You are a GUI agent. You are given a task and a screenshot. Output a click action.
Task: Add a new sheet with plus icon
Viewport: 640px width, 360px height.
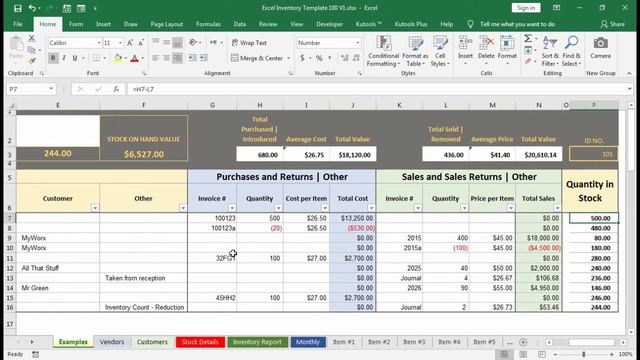click(523, 342)
